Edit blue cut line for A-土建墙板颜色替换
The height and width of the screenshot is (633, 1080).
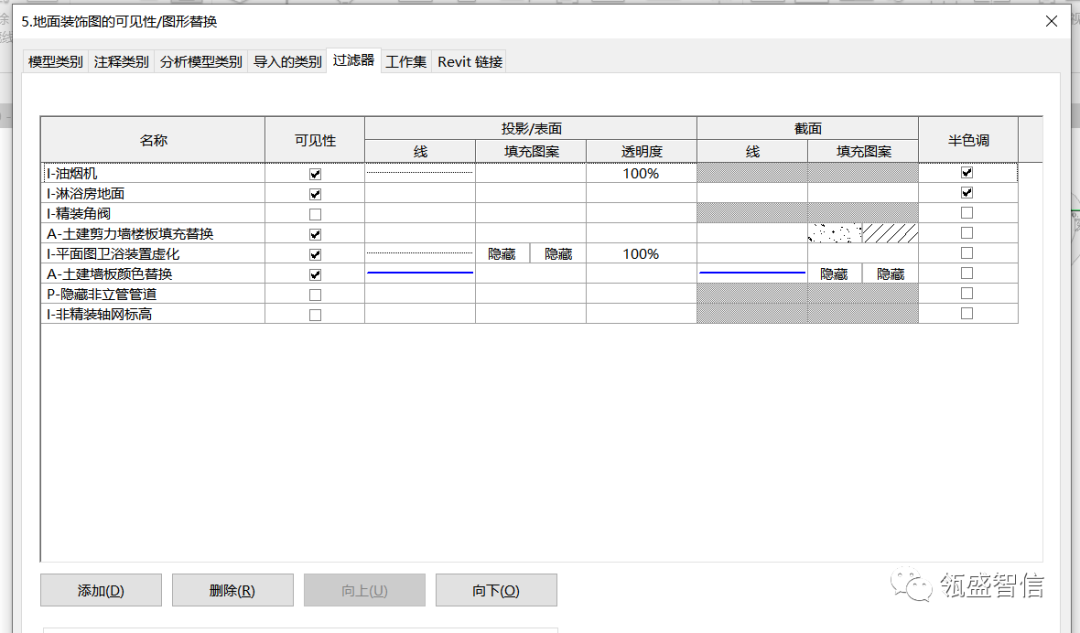click(x=752, y=273)
